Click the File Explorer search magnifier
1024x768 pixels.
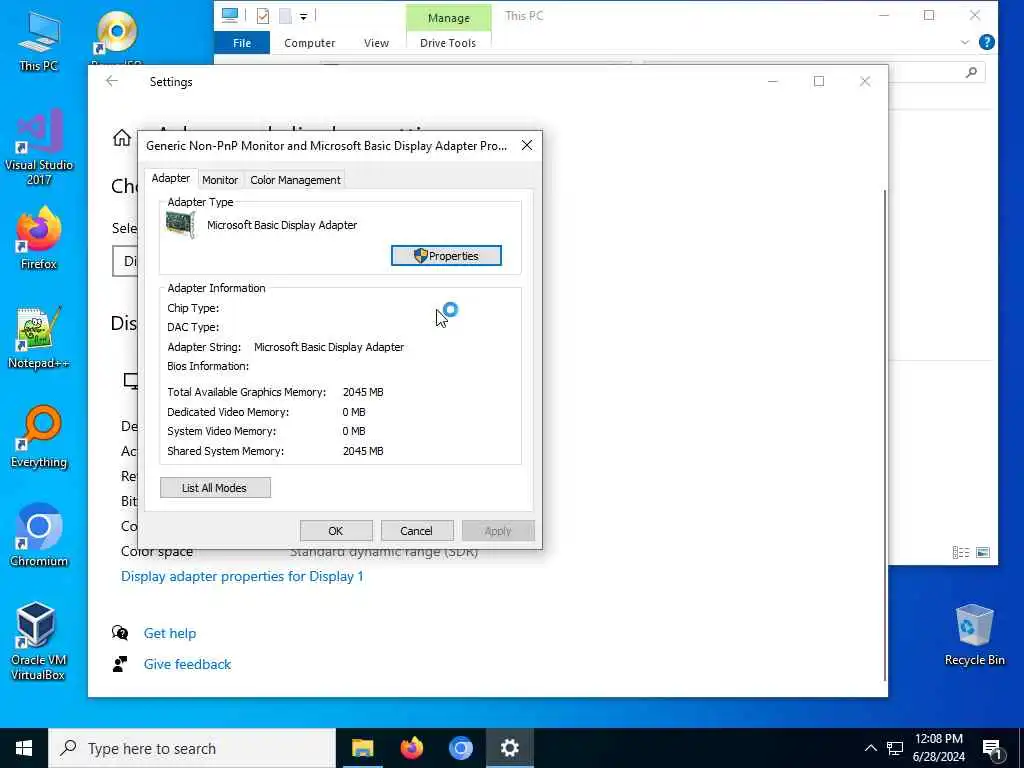pyautogui.click(x=971, y=72)
